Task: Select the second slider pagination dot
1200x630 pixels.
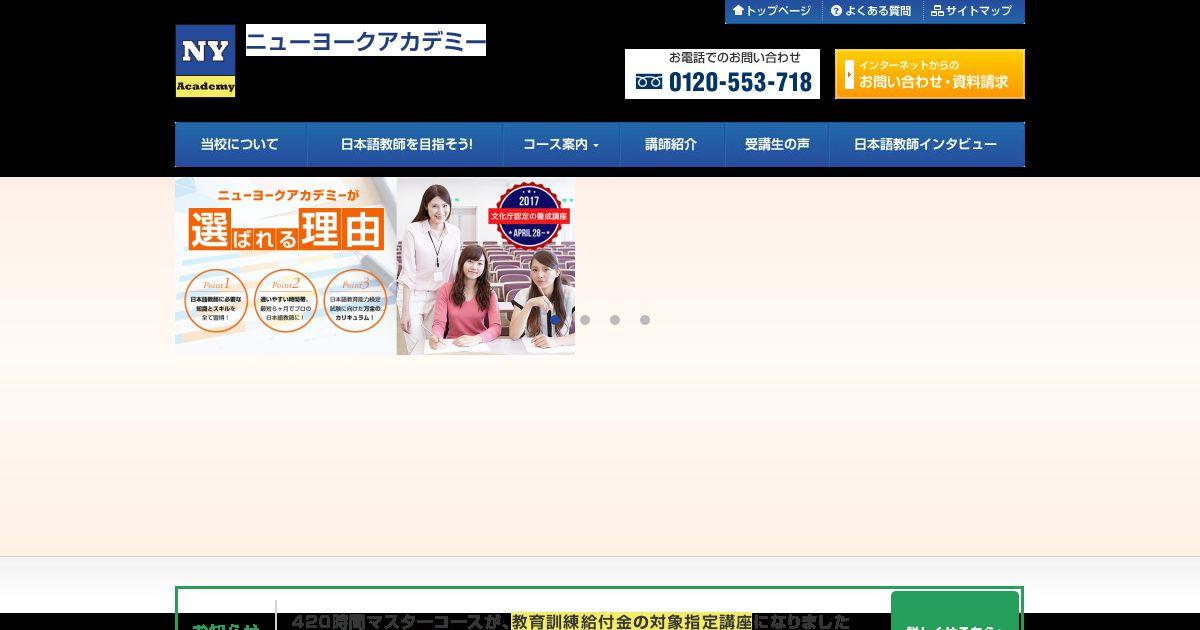Action: coord(585,320)
